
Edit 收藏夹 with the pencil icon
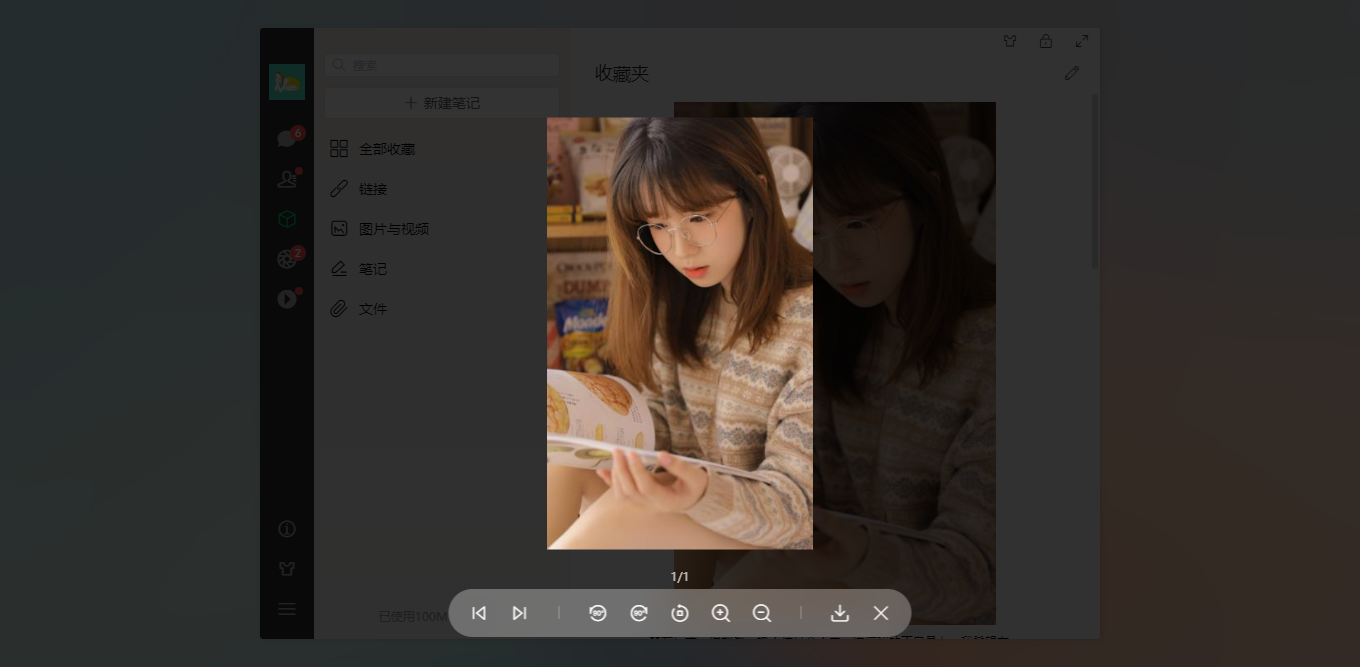tap(1072, 73)
